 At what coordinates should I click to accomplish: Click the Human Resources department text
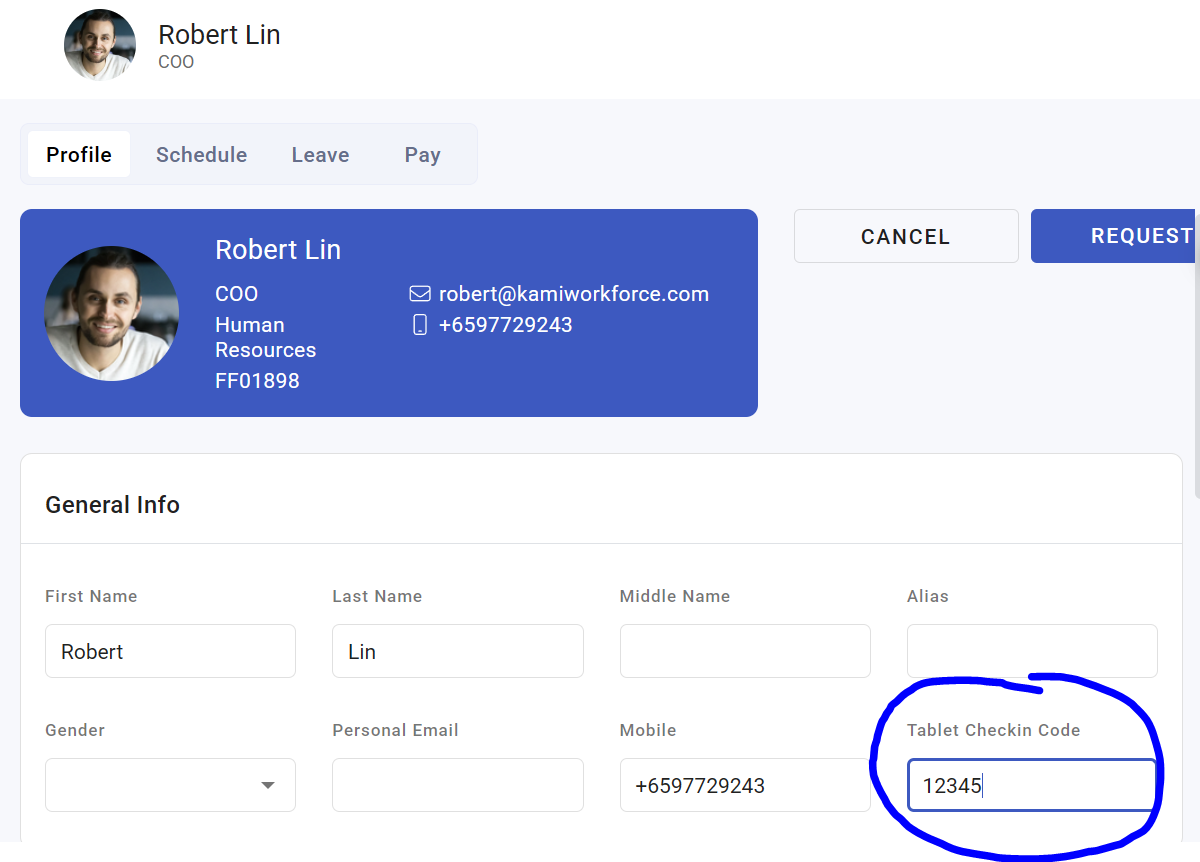coord(265,337)
